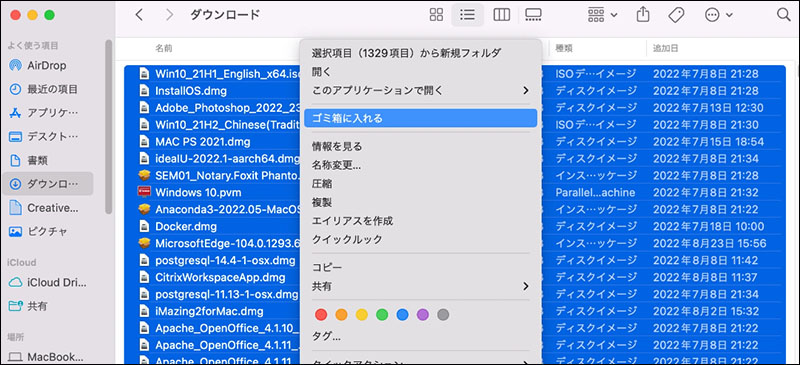The height and width of the screenshot is (365, 800).
Task: Choose 圧縮 in the context menu
Action: (420, 184)
